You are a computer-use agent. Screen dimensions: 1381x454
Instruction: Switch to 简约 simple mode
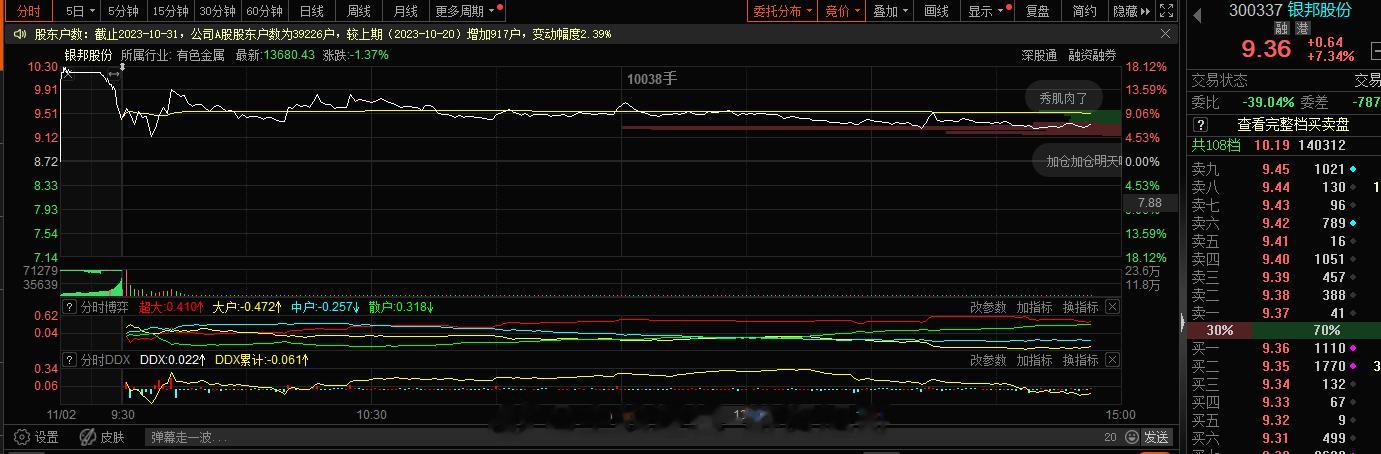coord(1084,11)
